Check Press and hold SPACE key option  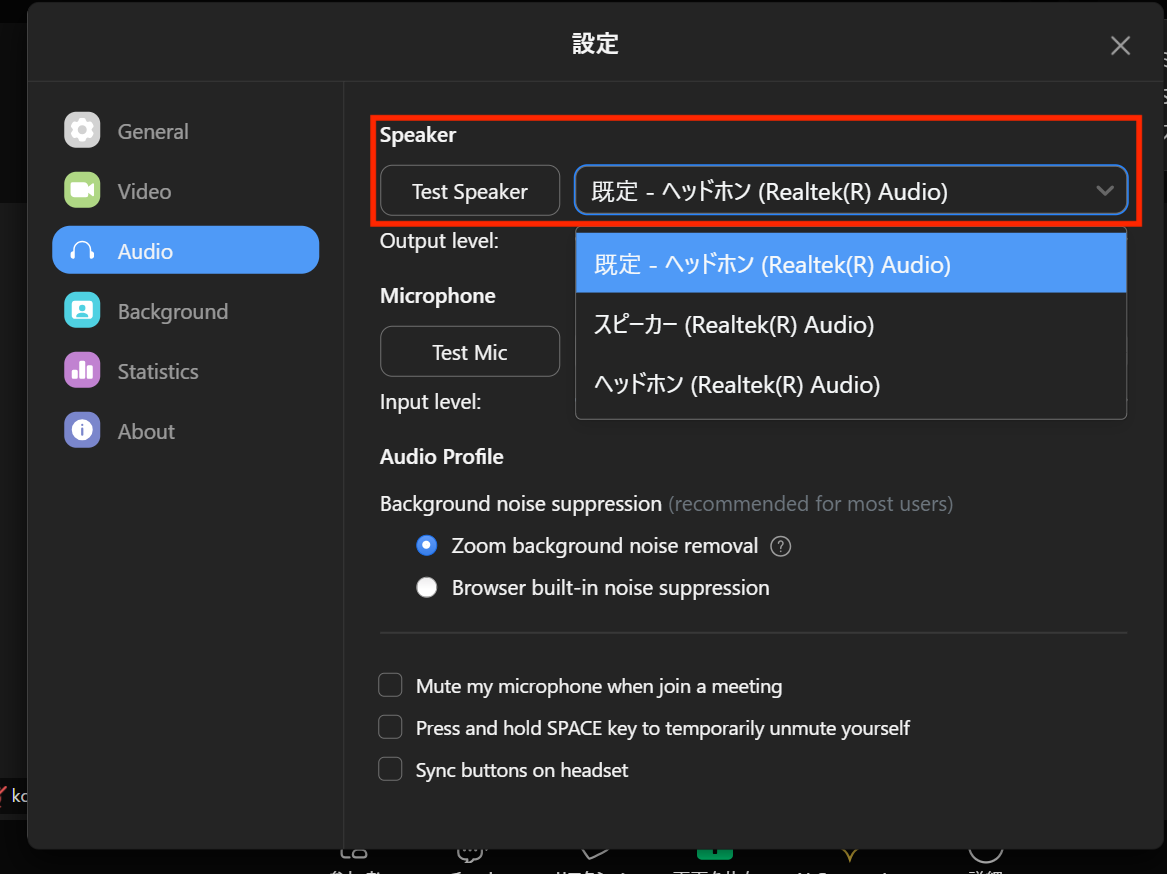pos(390,728)
